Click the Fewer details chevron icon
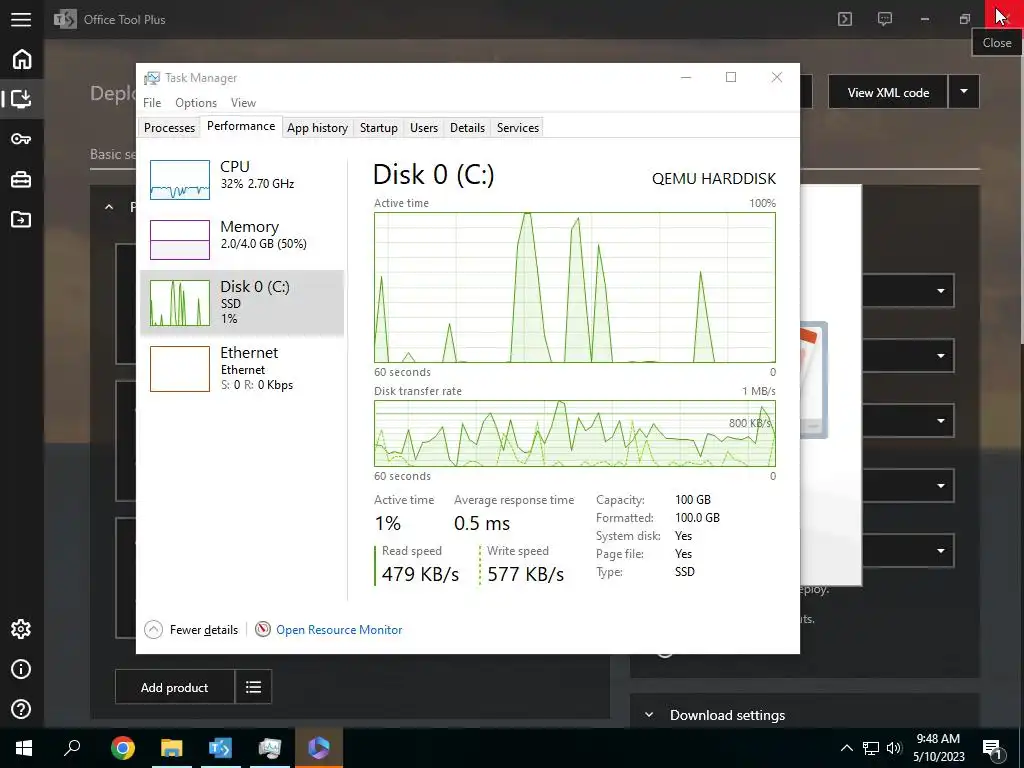This screenshot has width=1024, height=768. tap(153, 629)
